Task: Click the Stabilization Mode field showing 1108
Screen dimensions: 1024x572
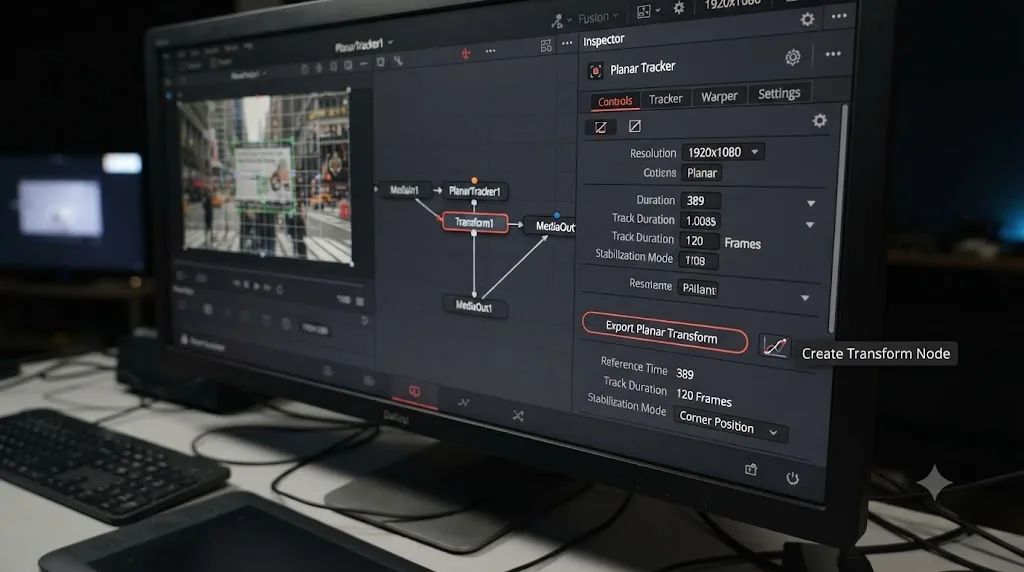Action: (698, 261)
